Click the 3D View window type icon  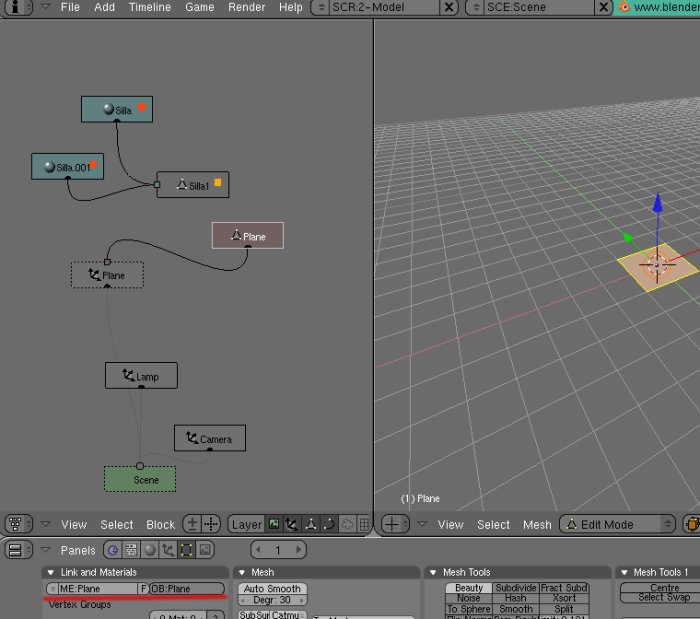(395, 524)
